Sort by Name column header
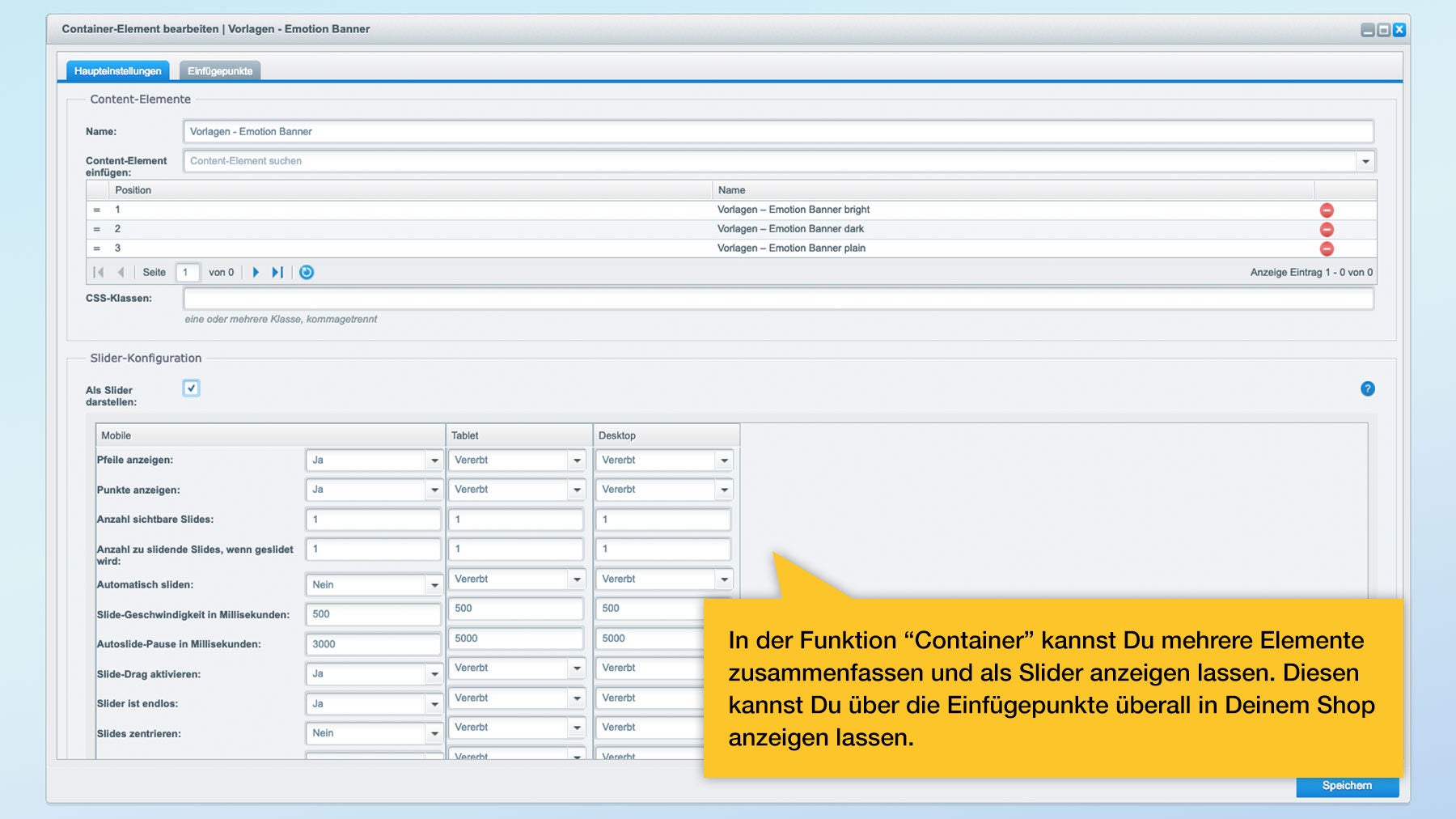This screenshot has width=1456, height=819. pyautogui.click(x=1013, y=190)
